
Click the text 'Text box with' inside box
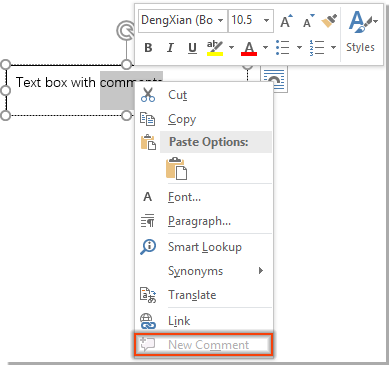point(56,82)
